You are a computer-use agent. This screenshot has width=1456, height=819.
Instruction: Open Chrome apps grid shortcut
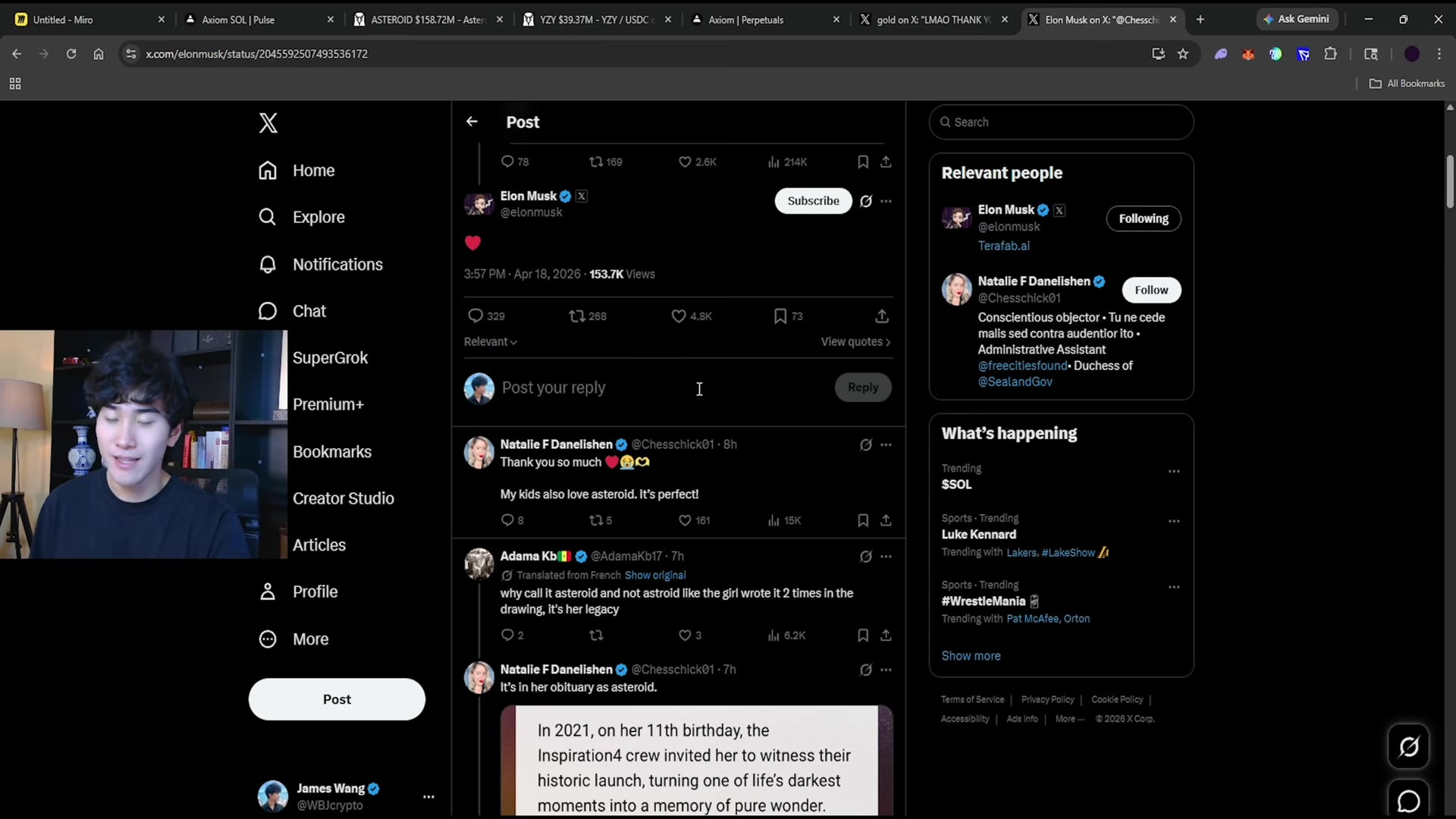point(15,83)
